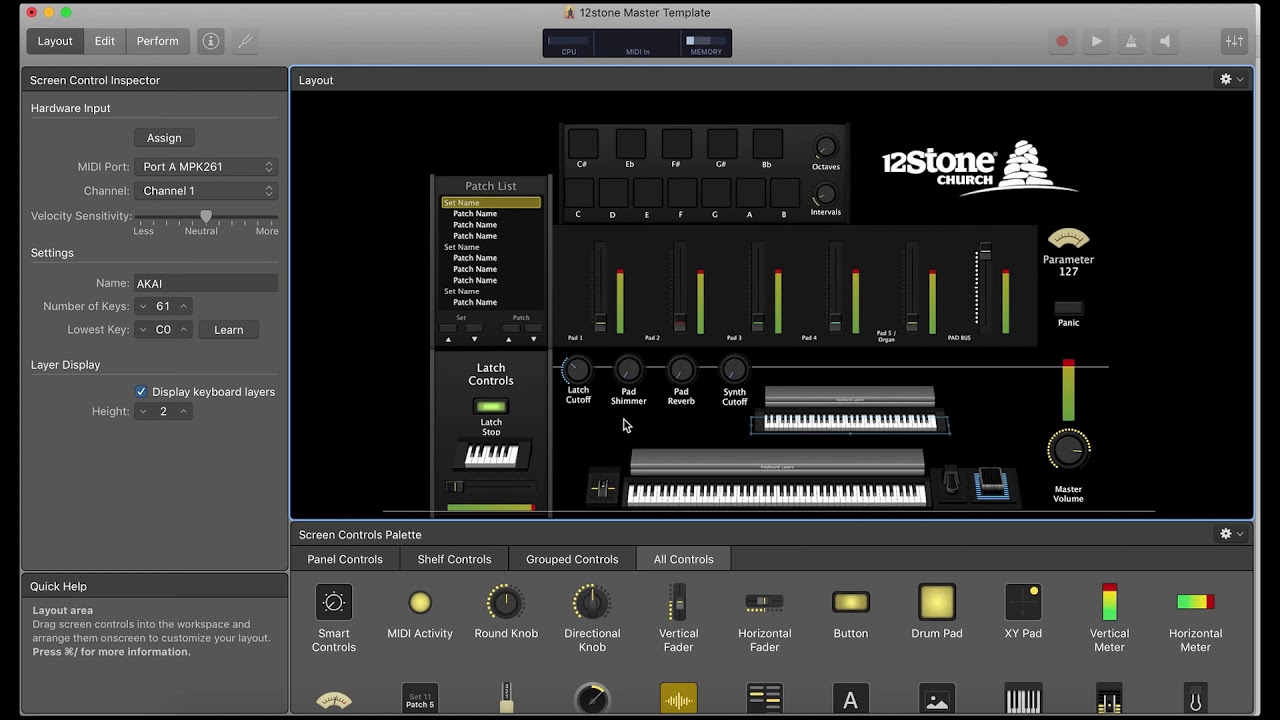Open the mixer icon in the toolbar

tap(1235, 41)
